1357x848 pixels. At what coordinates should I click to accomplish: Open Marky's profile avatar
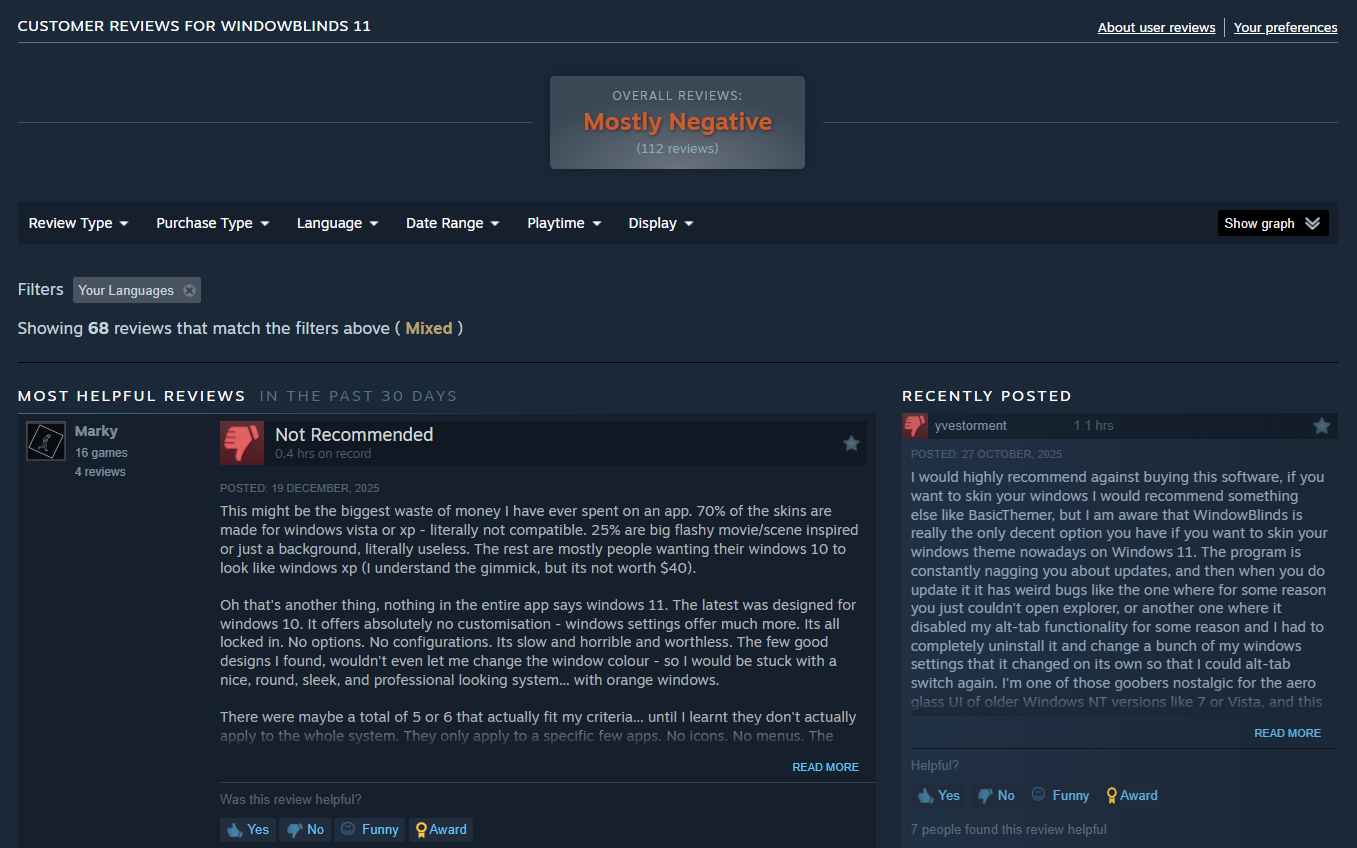click(46, 441)
